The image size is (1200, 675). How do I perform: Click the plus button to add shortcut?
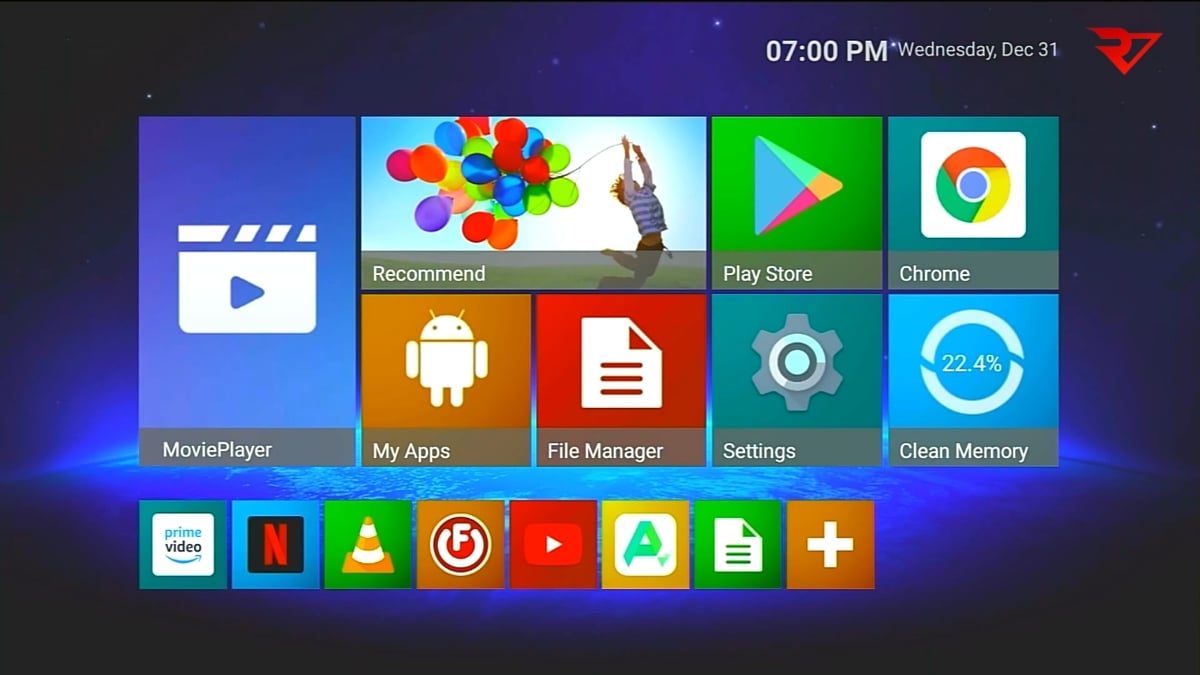830,545
